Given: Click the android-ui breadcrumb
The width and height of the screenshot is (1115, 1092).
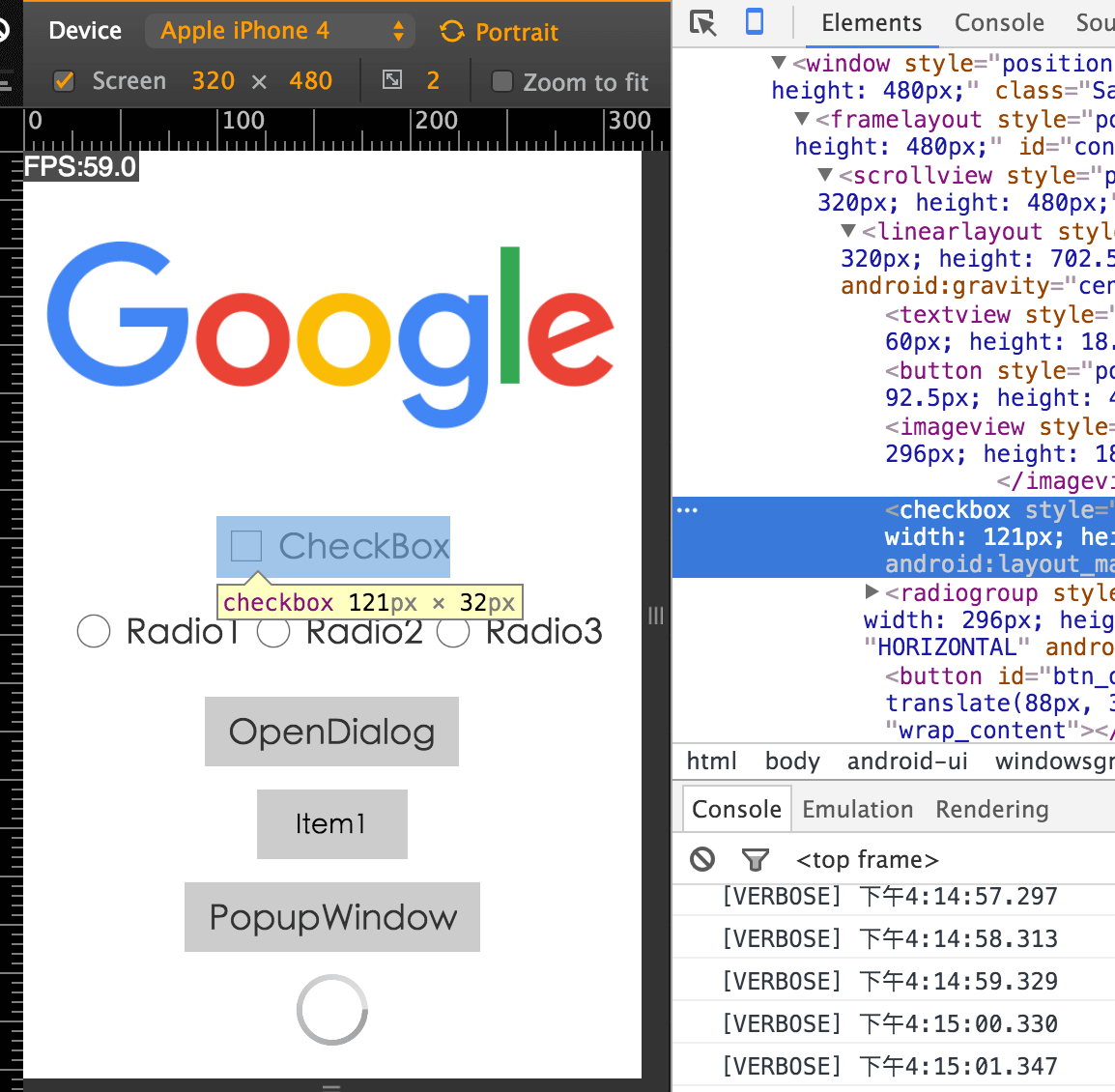Looking at the screenshot, I should pos(907,762).
